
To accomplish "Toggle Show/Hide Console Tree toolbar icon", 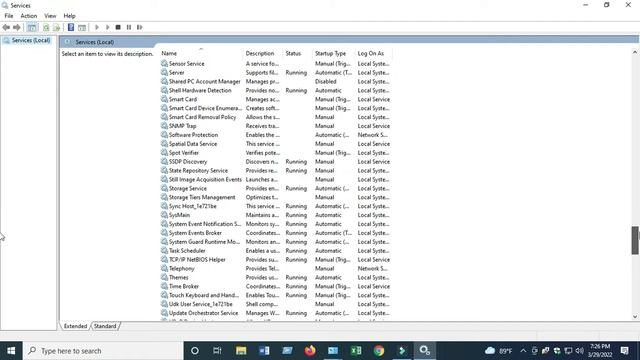I will (x=32, y=27).
